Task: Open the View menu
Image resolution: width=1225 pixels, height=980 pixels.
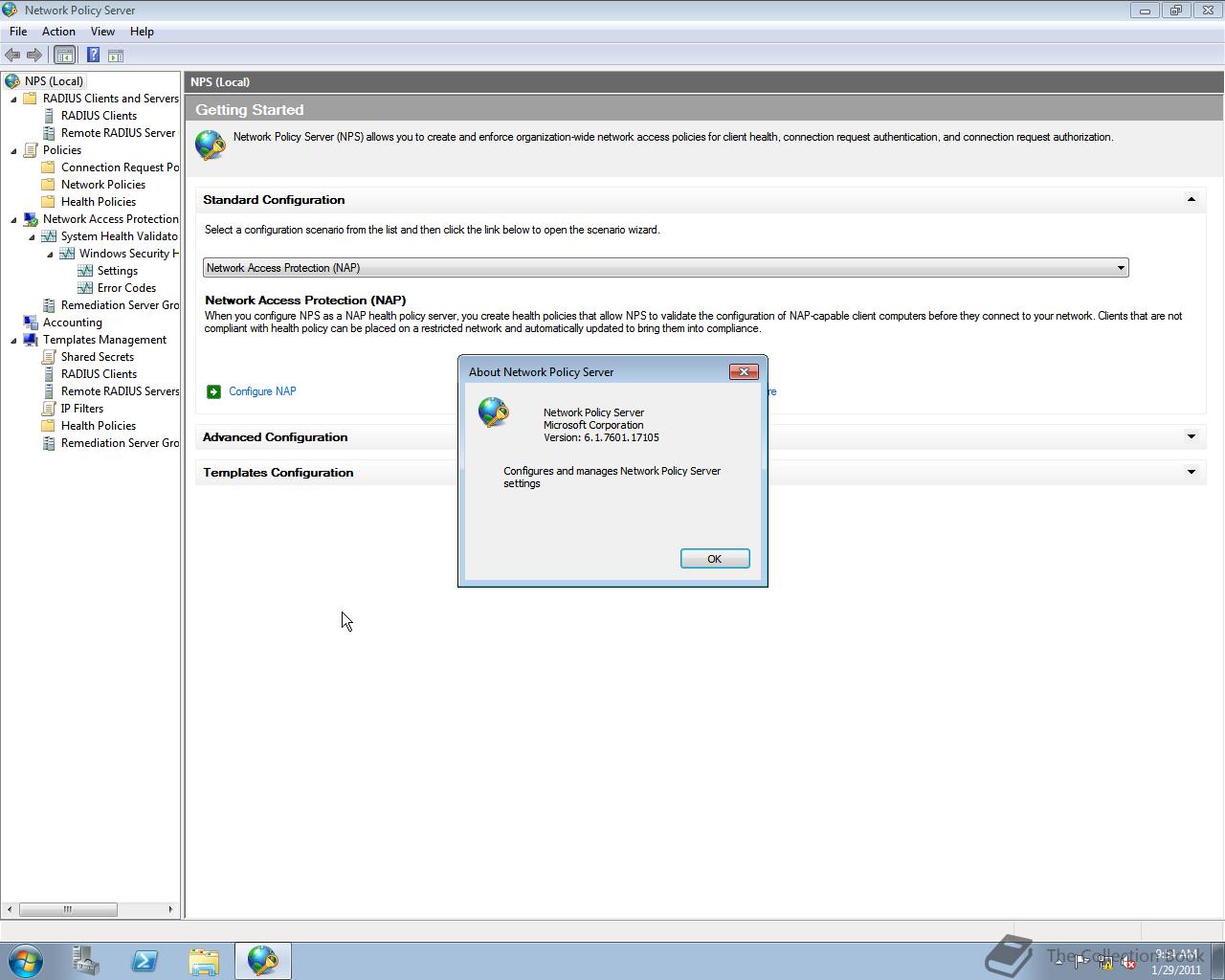Action: [102, 32]
